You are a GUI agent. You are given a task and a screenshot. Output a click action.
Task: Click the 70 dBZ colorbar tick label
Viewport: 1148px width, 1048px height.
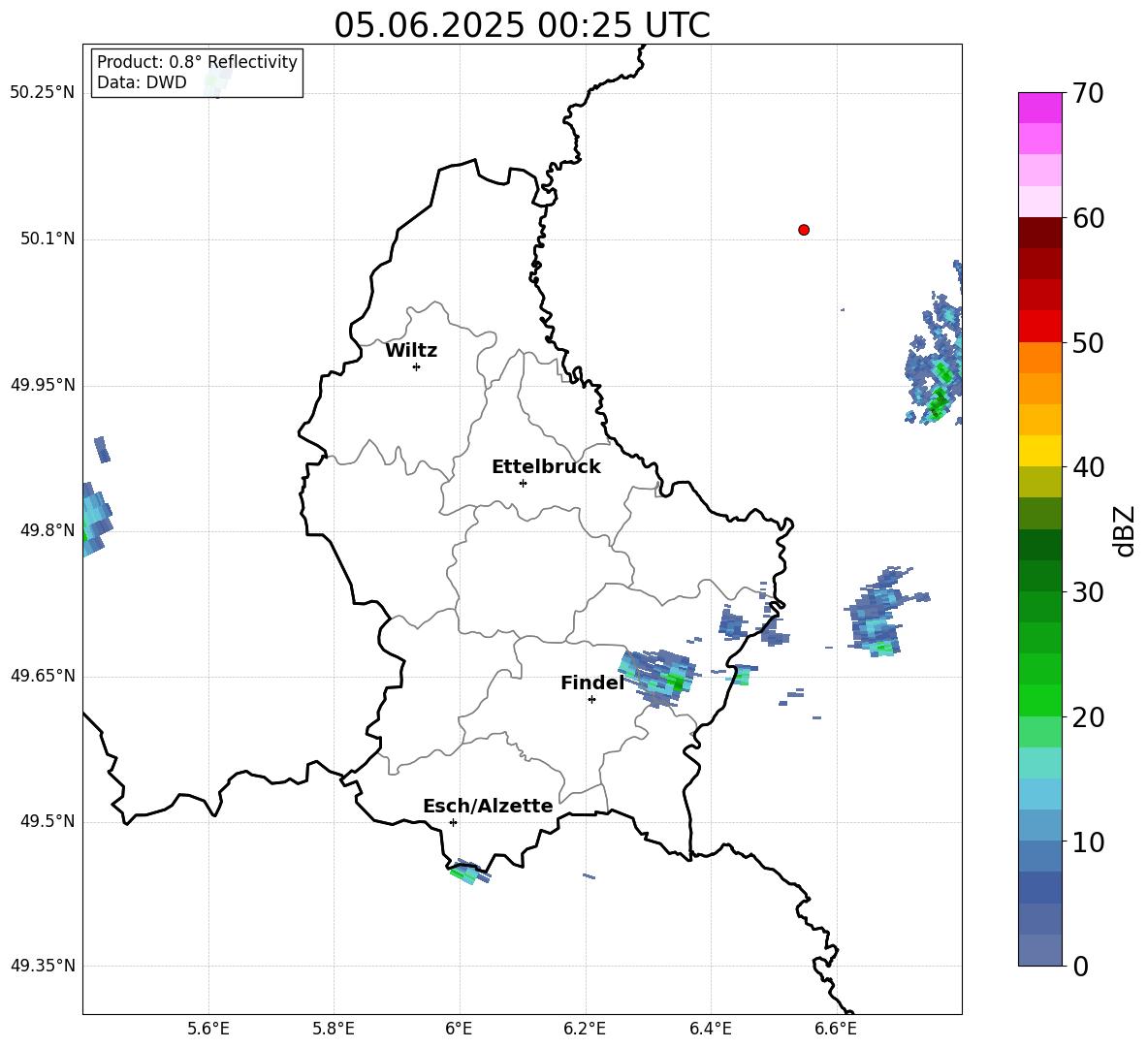(1088, 93)
